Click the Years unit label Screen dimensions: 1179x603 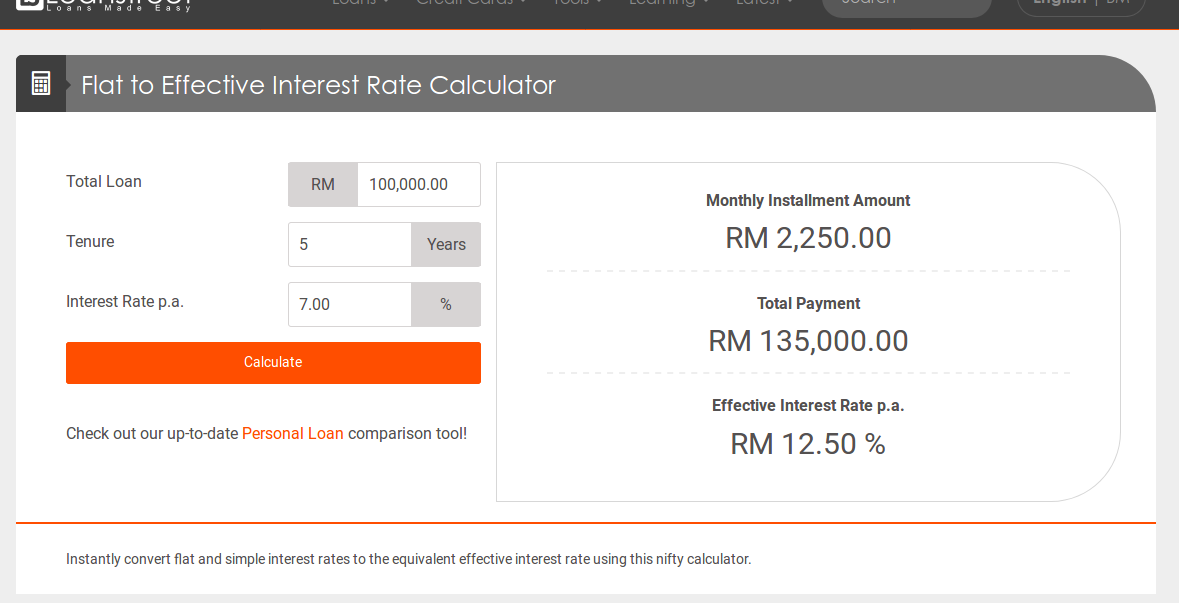click(x=446, y=245)
